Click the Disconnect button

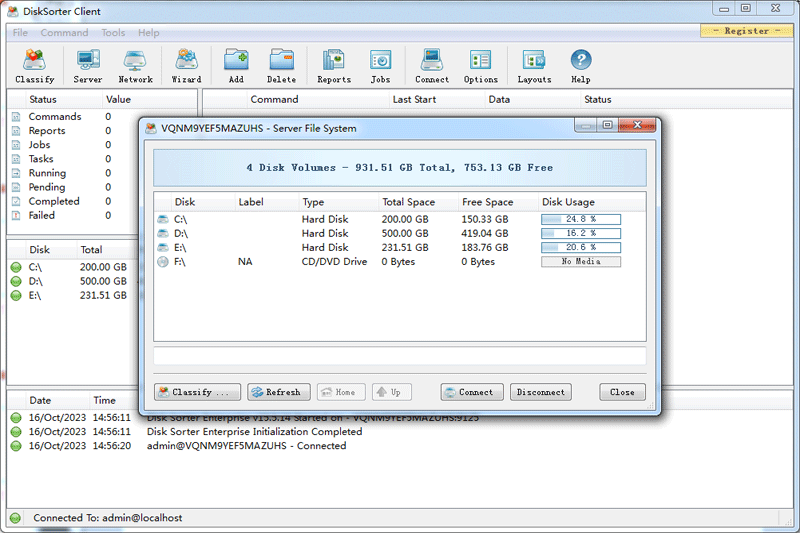[541, 392]
